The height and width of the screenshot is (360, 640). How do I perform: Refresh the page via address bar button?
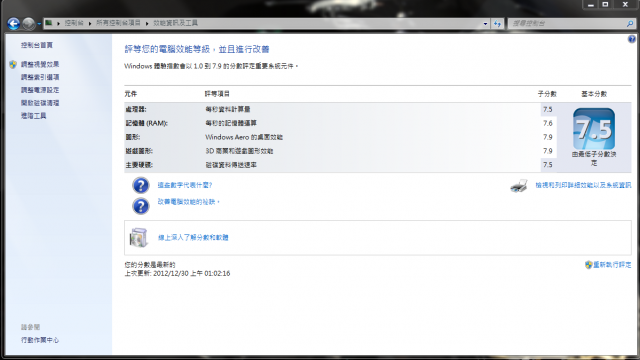pos(497,24)
